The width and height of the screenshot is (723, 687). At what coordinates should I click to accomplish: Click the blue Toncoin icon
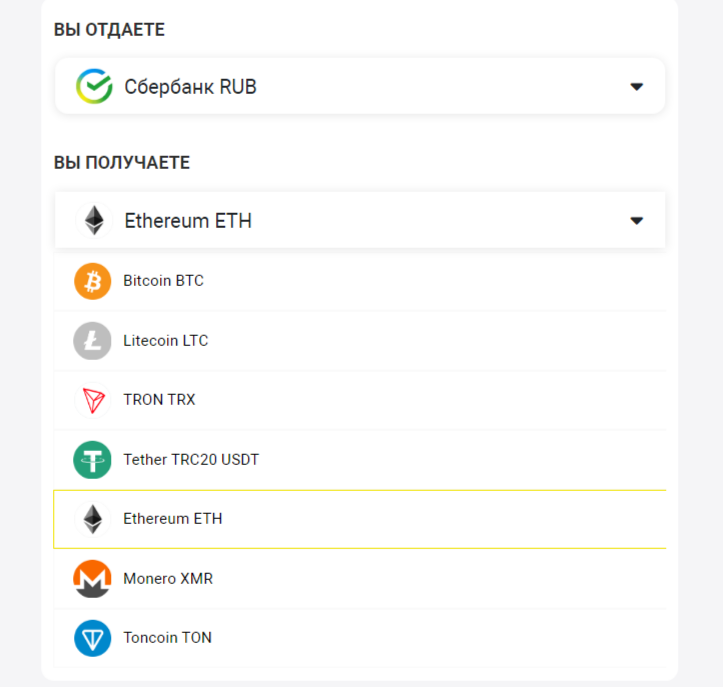(92, 638)
